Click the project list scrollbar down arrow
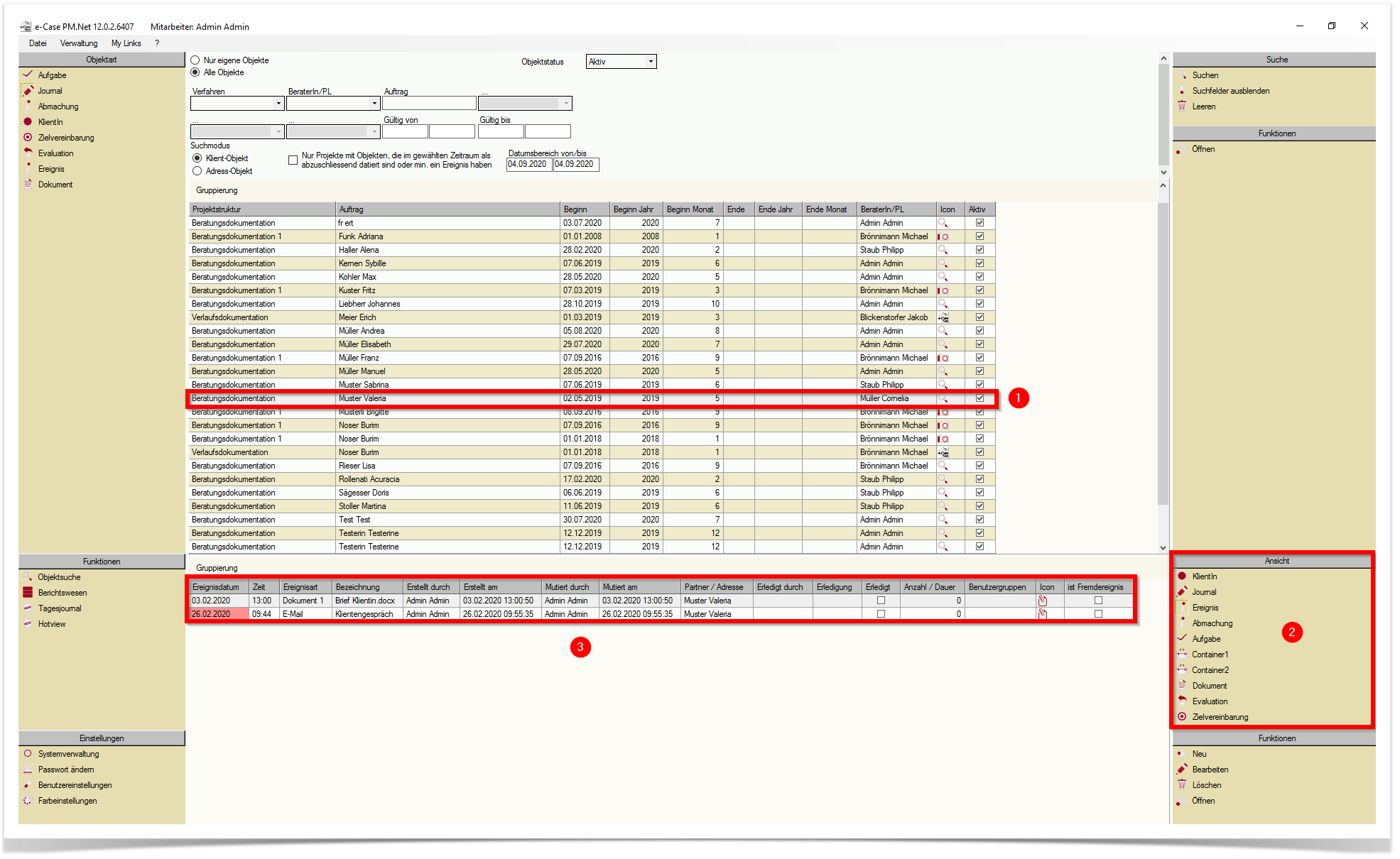 (x=1163, y=547)
